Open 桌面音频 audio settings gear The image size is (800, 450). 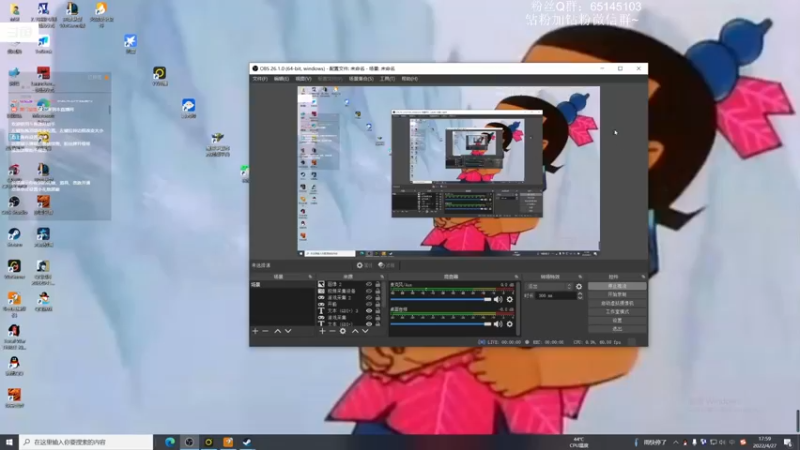[x=510, y=324]
